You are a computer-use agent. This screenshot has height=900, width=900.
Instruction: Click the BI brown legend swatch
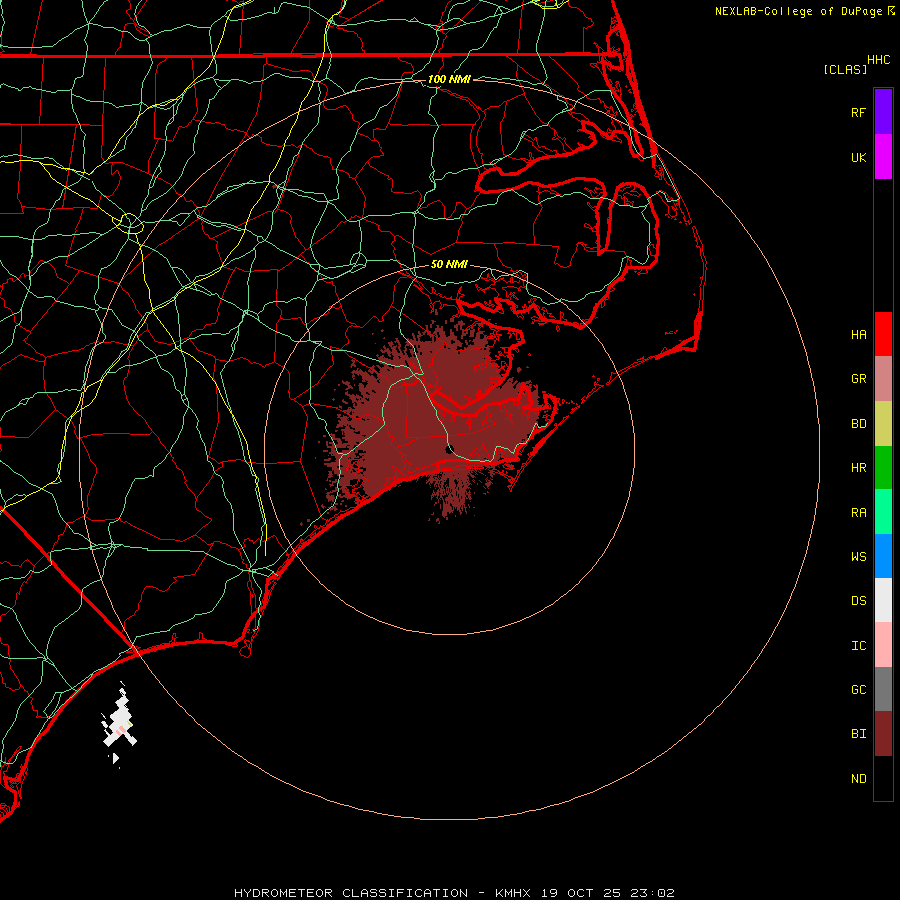coord(883,734)
